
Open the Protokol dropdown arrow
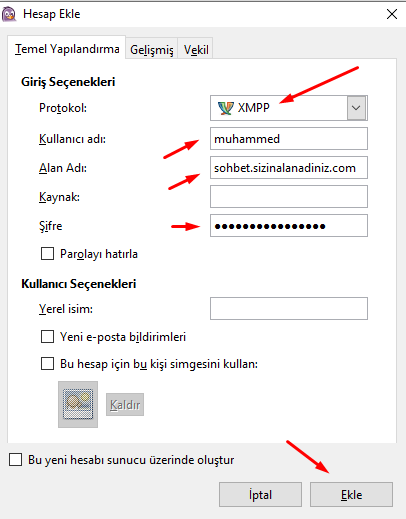coord(356,108)
